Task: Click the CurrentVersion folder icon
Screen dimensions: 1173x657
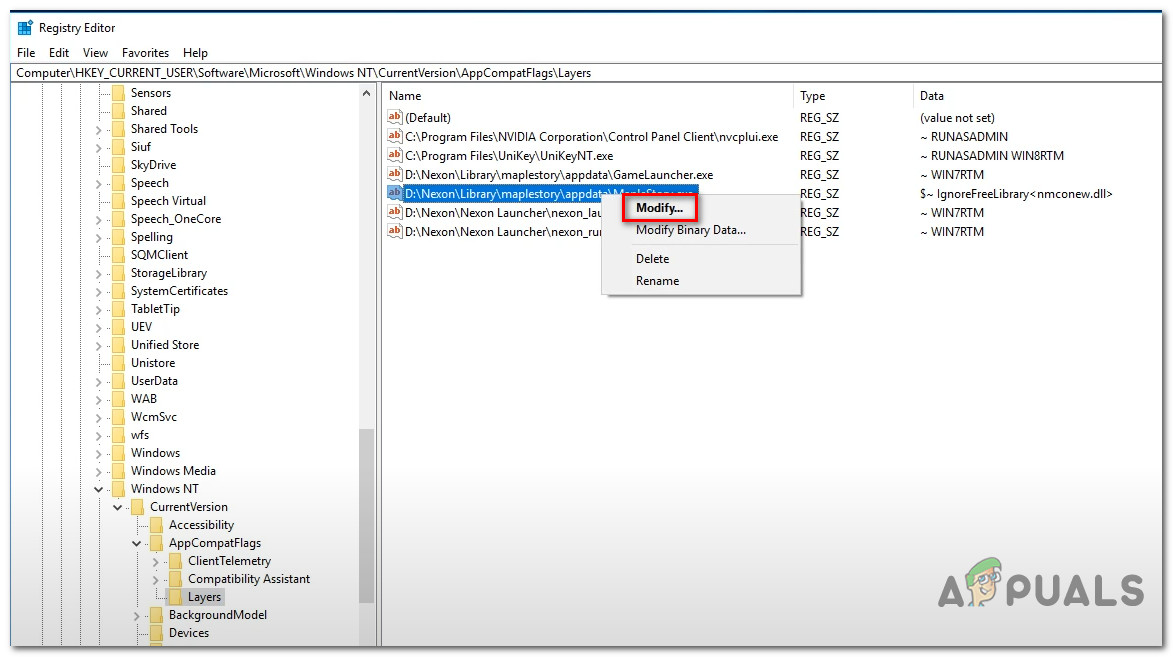Action: pos(137,507)
